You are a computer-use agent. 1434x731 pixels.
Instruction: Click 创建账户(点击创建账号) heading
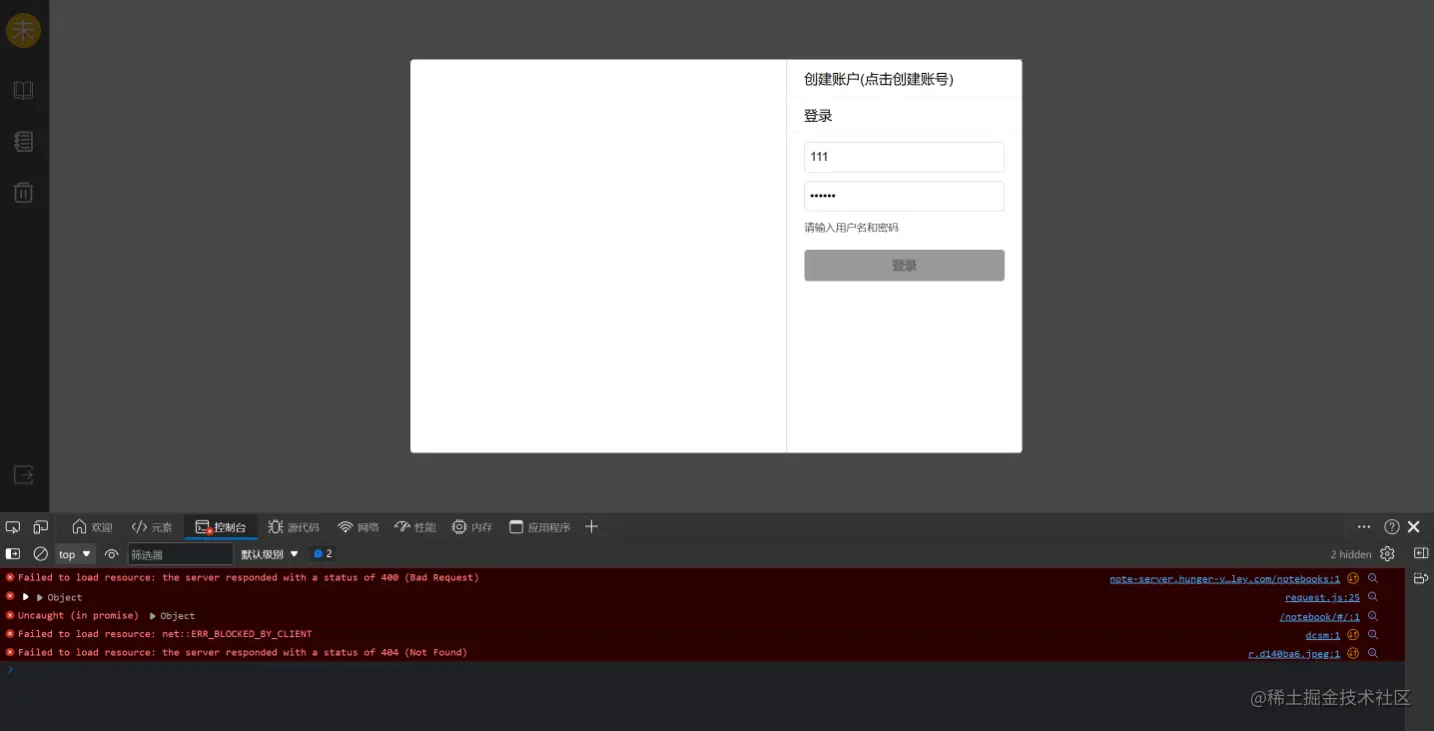coord(879,79)
